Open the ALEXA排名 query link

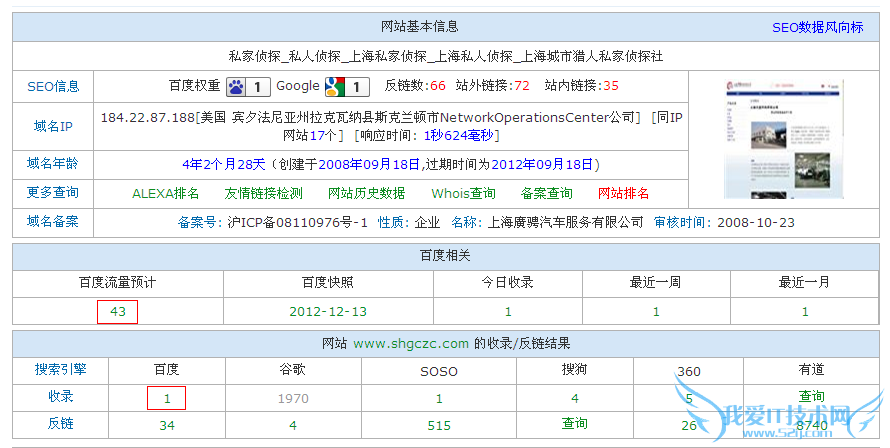pos(166,194)
